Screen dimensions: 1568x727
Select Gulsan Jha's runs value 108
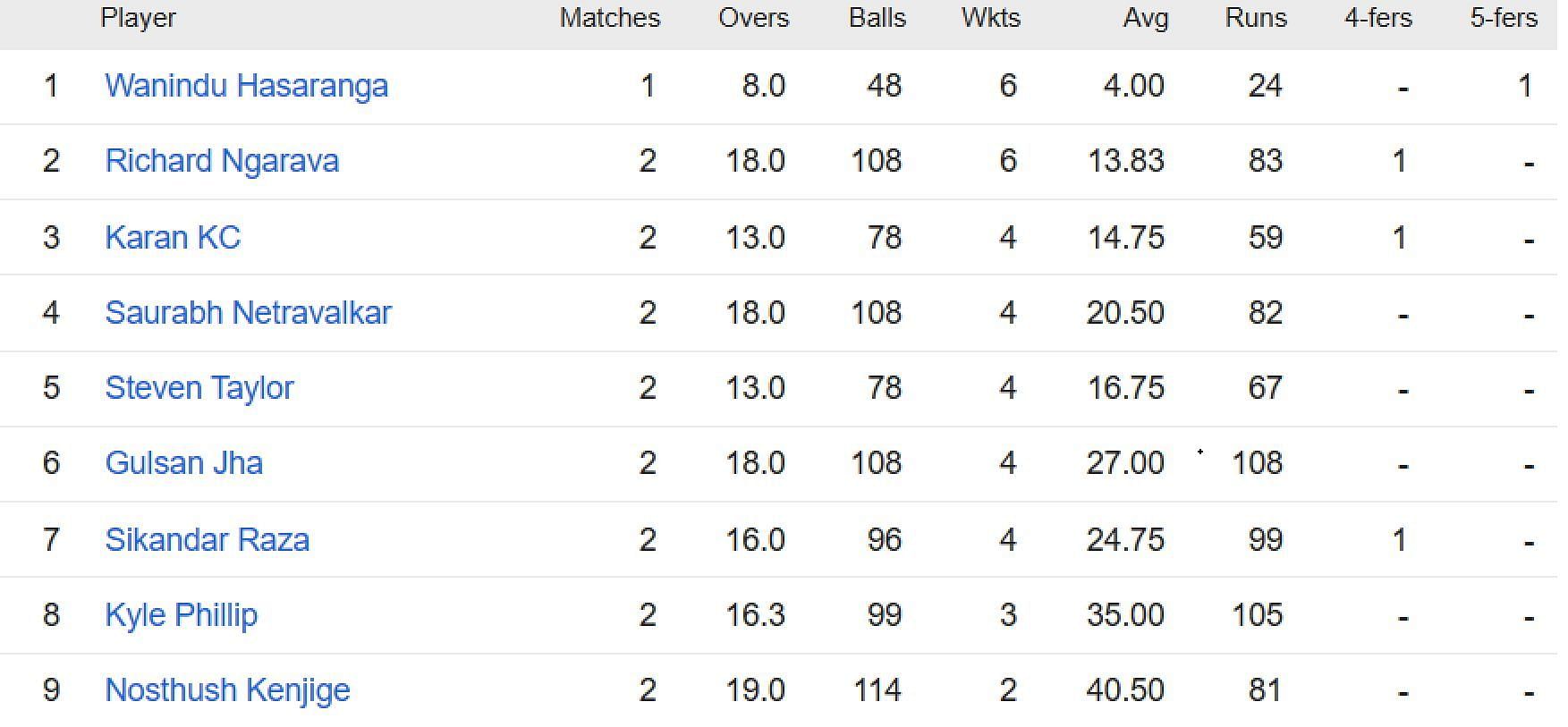click(1257, 463)
